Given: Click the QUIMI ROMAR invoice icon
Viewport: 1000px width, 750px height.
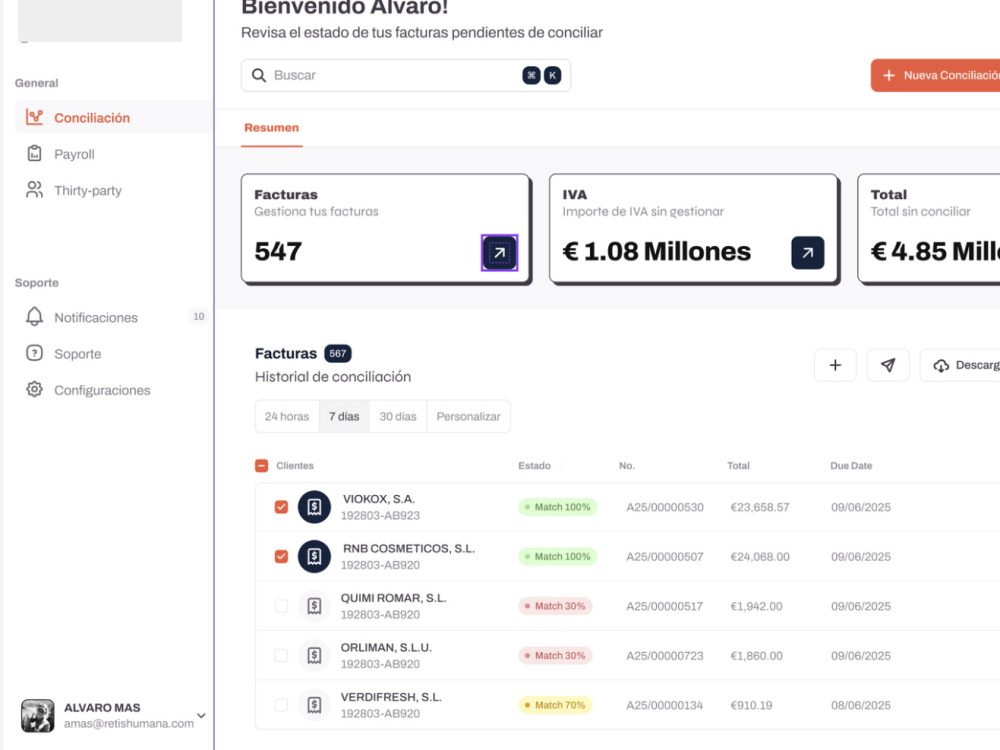Looking at the screenshot, I should pos(314,606).
